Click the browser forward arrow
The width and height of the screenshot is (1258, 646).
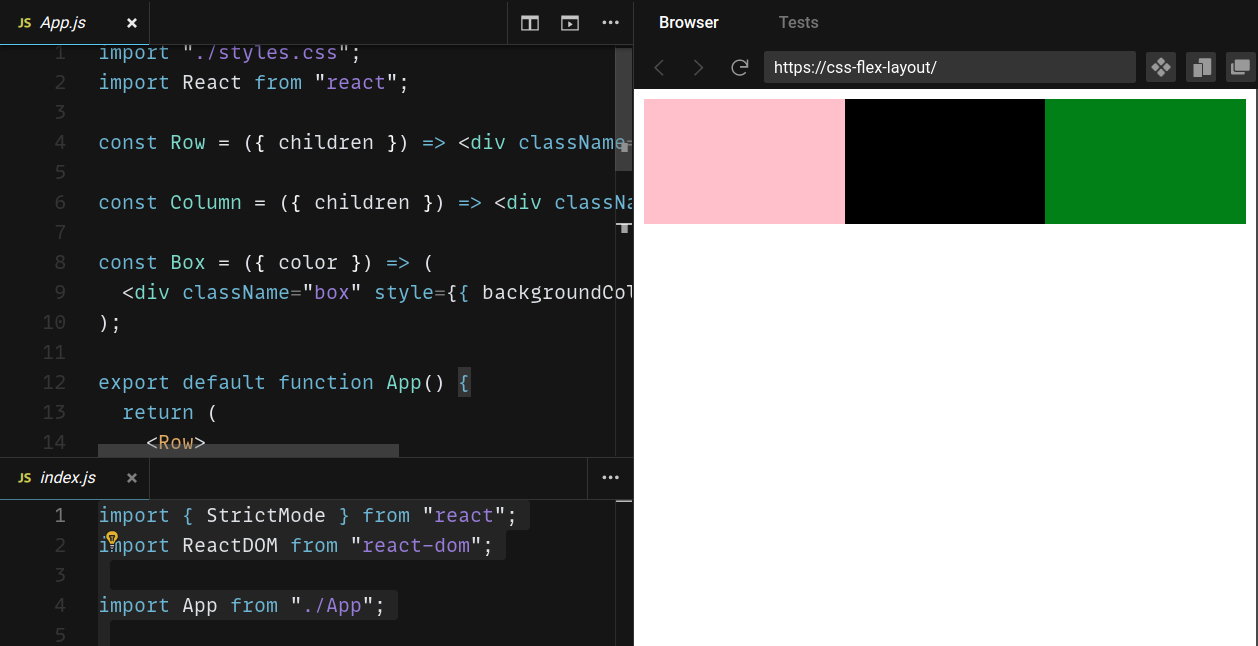pos(698,67)
